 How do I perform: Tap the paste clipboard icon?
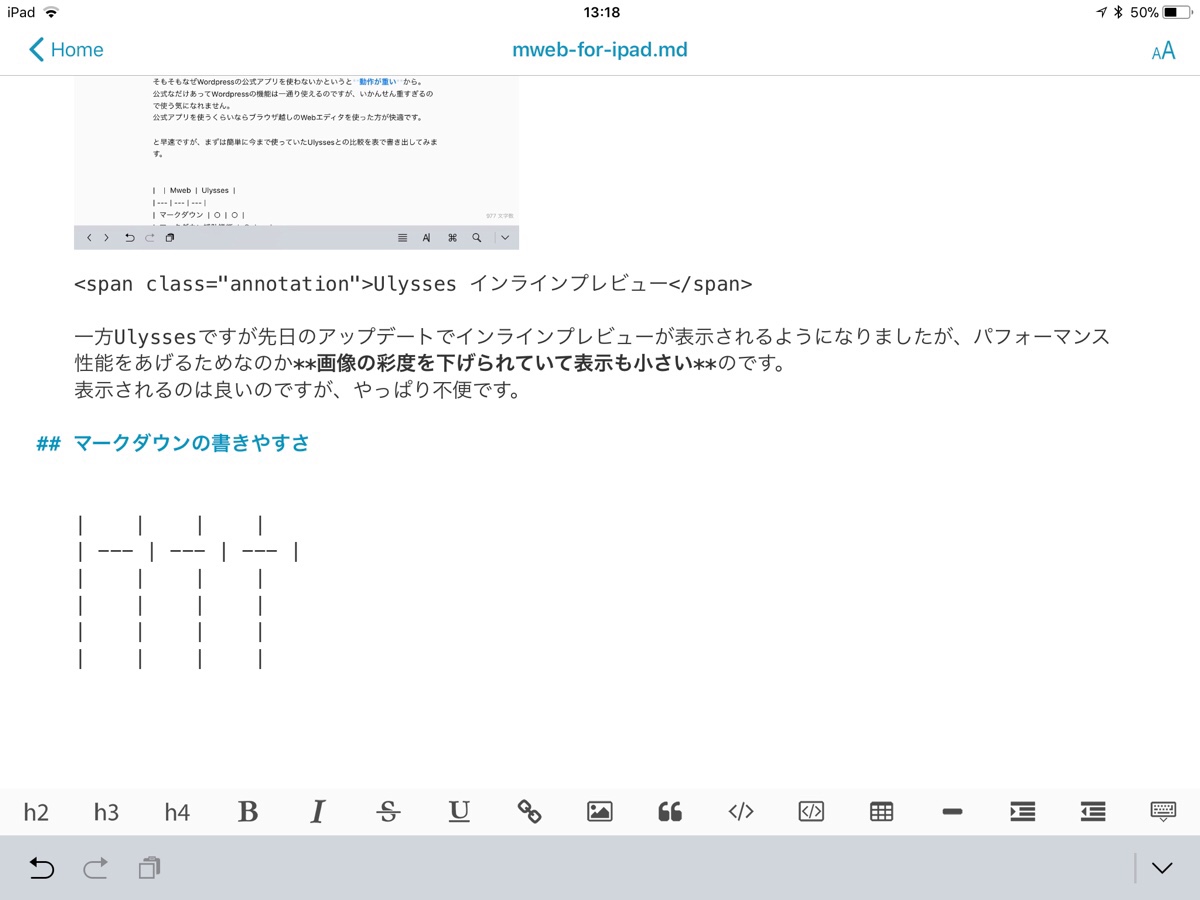click(149, 868)
